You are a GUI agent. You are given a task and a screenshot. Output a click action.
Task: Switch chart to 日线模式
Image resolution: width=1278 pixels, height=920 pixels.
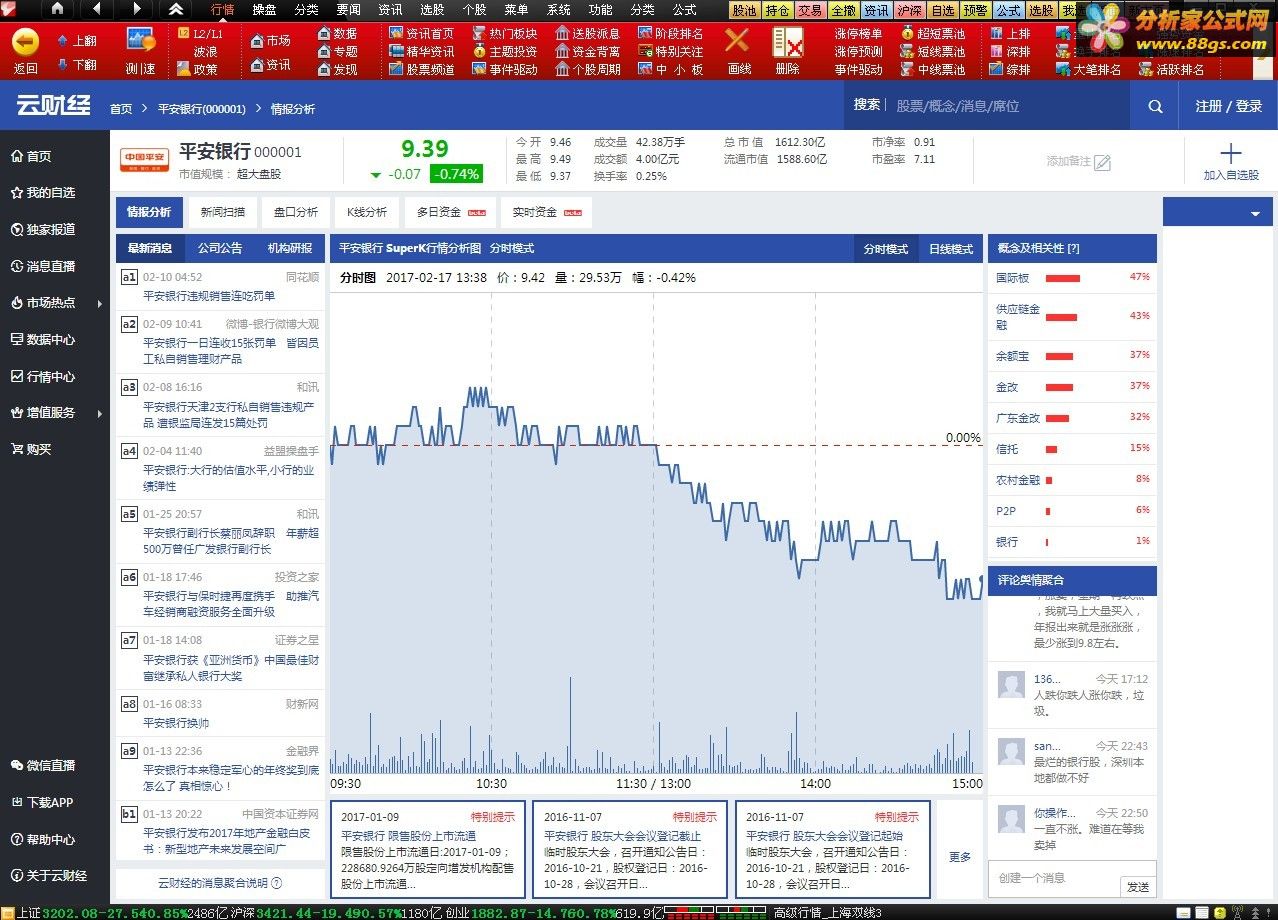point(950,249)
